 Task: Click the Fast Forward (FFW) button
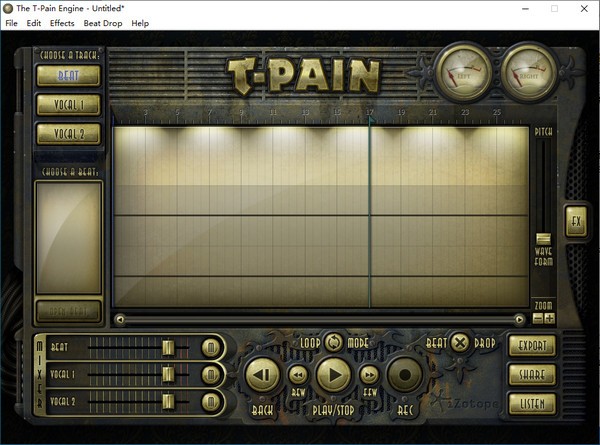coord(369,374)
